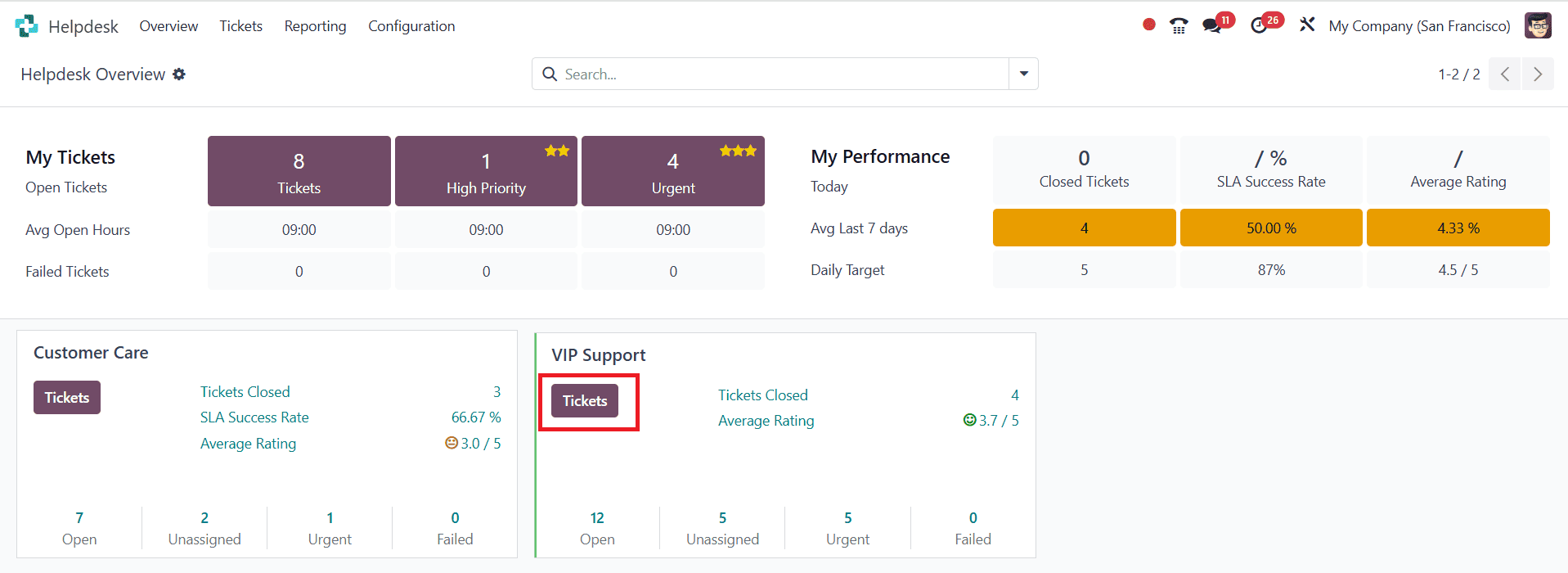Click the VIP Support Tickets button
This screenshot has width=1568, height=573.
click(585, 401)
